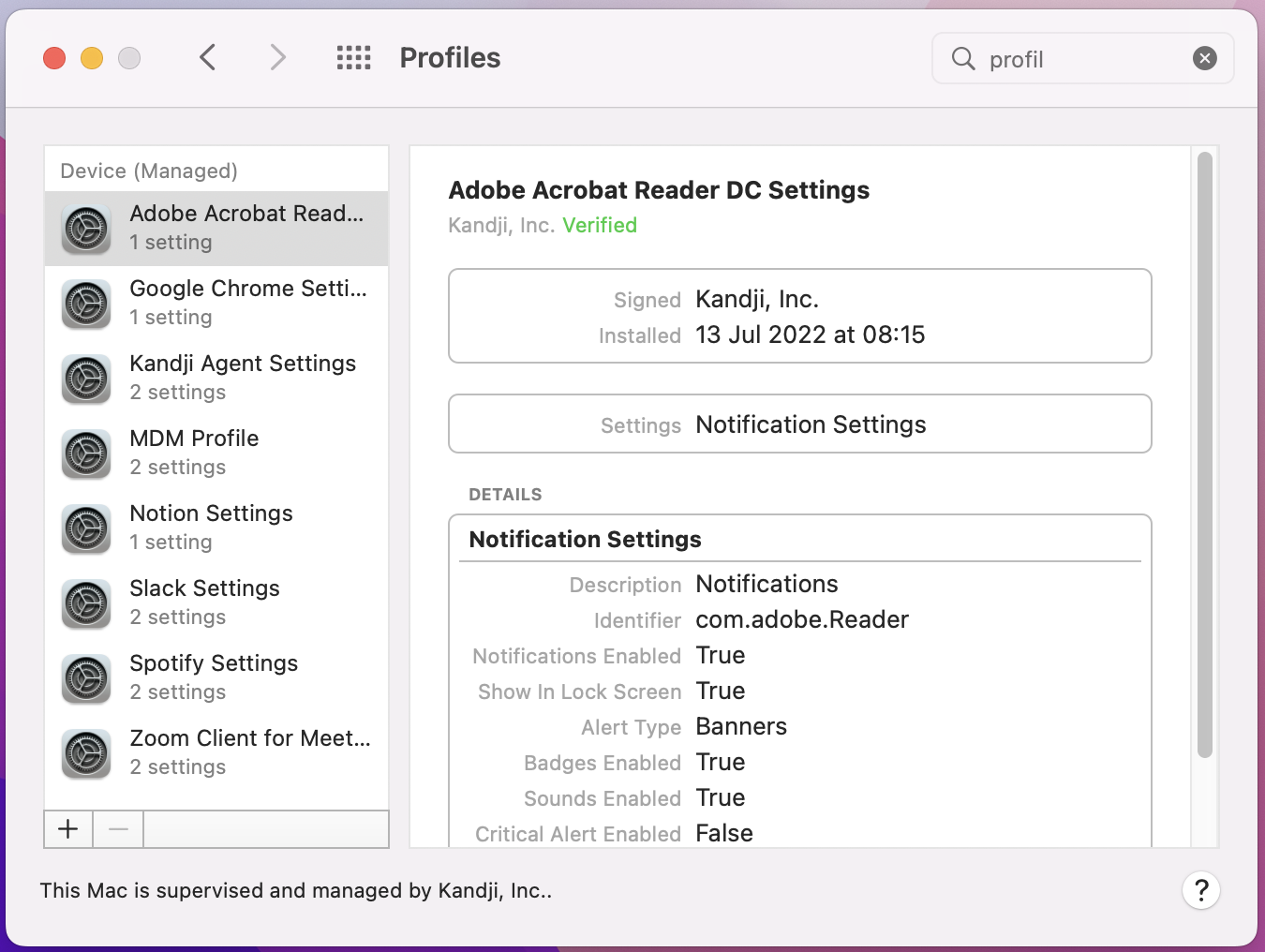Click Notification Settings value in Settings box
Image resolution: width=1265 pixels, height=952 pixels.
pos(811,424)
